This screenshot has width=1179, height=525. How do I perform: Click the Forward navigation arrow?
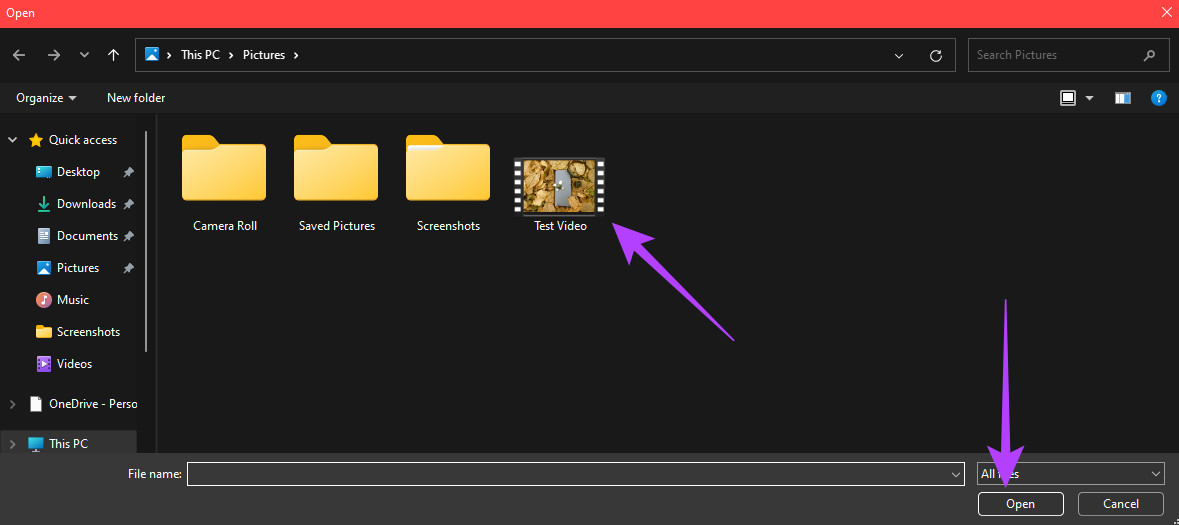(53, 55)
